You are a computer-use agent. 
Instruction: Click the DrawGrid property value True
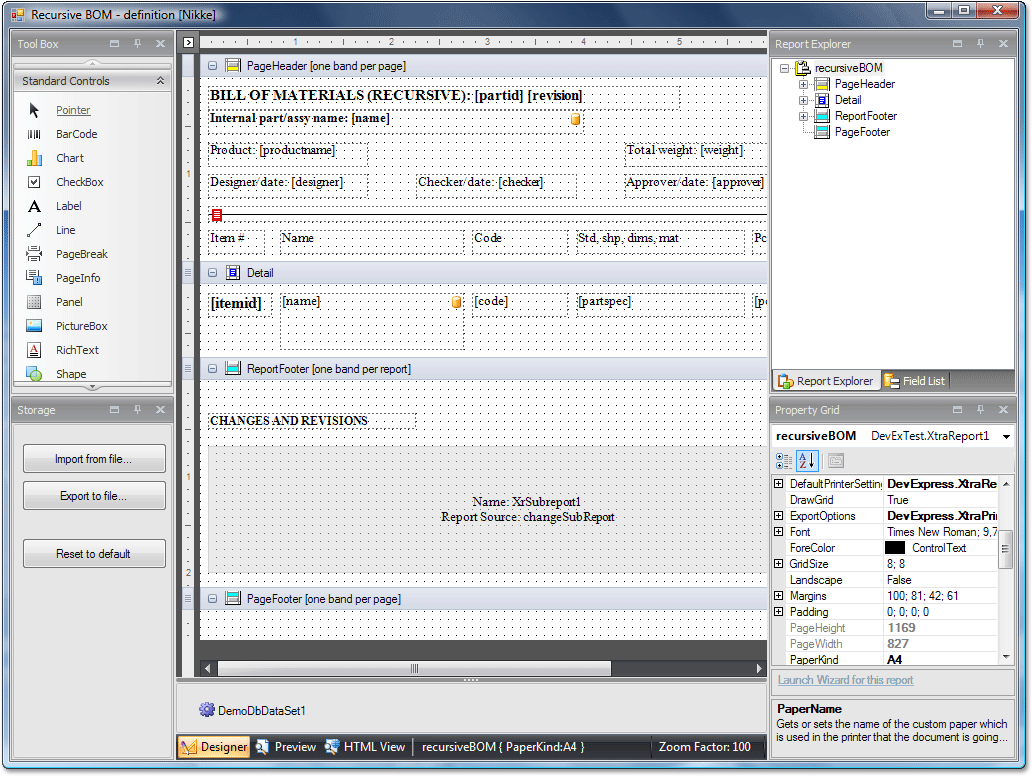point(897,500)
